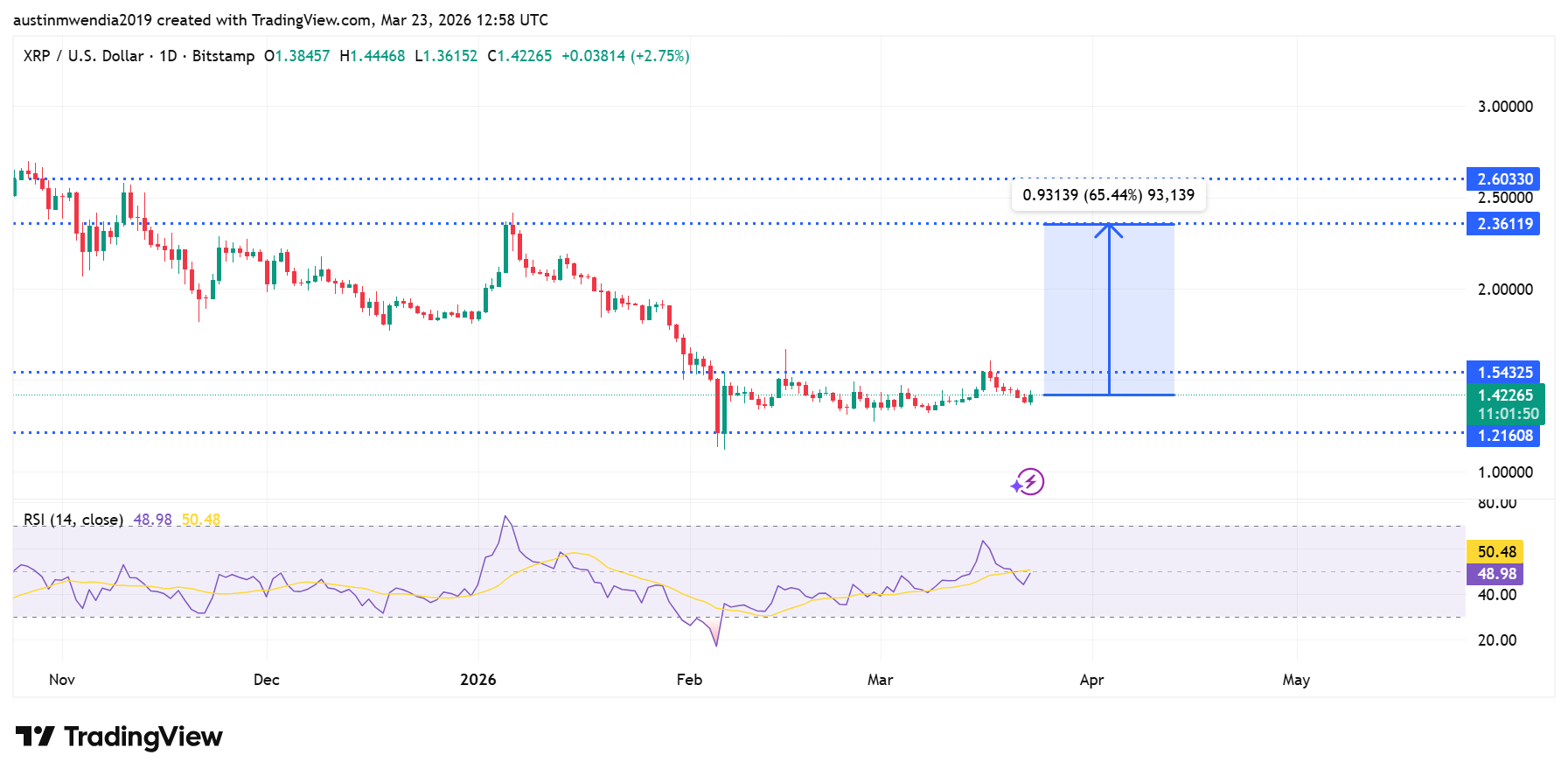
Task: Open the XRP / U.S. Dollar symbol title
Action: click(83, 56)
